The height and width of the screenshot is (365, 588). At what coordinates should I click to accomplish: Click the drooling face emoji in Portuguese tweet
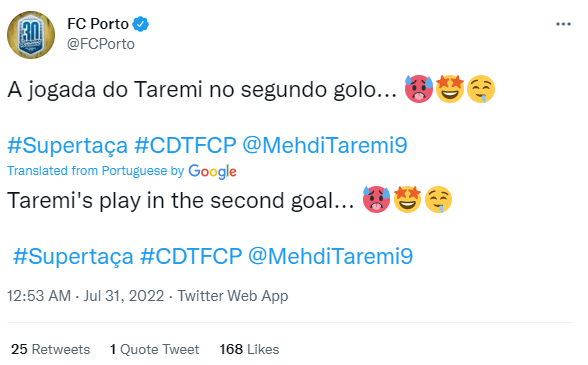[481, 89]
